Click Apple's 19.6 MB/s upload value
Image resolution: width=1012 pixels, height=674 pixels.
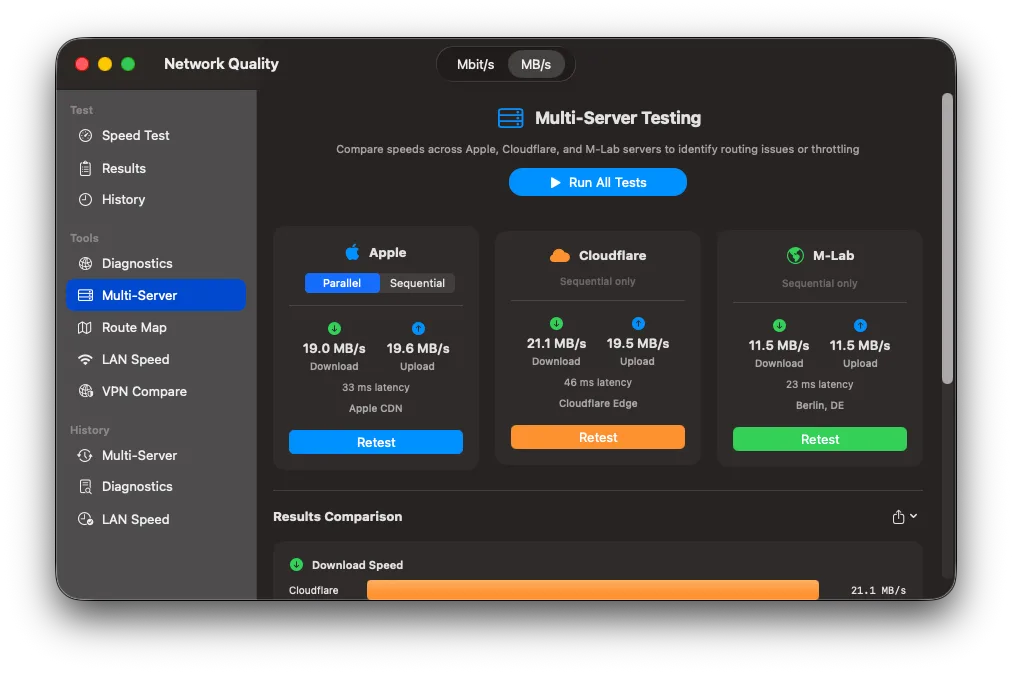pyautogui.click(x=418, y=349)
